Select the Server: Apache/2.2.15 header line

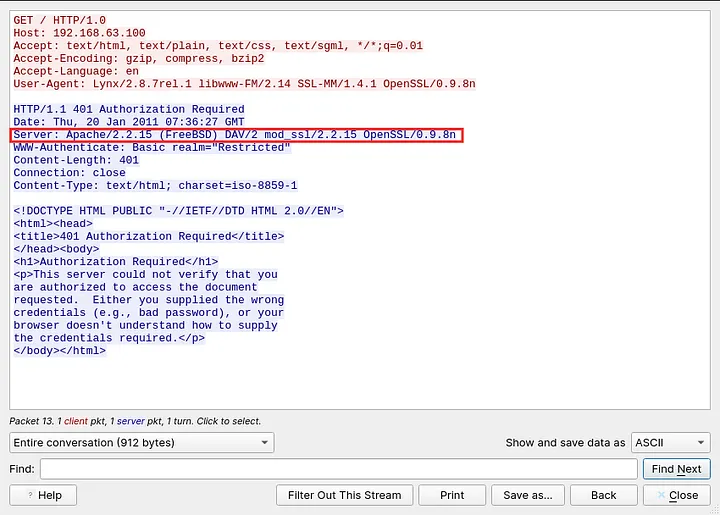[234, 135]
